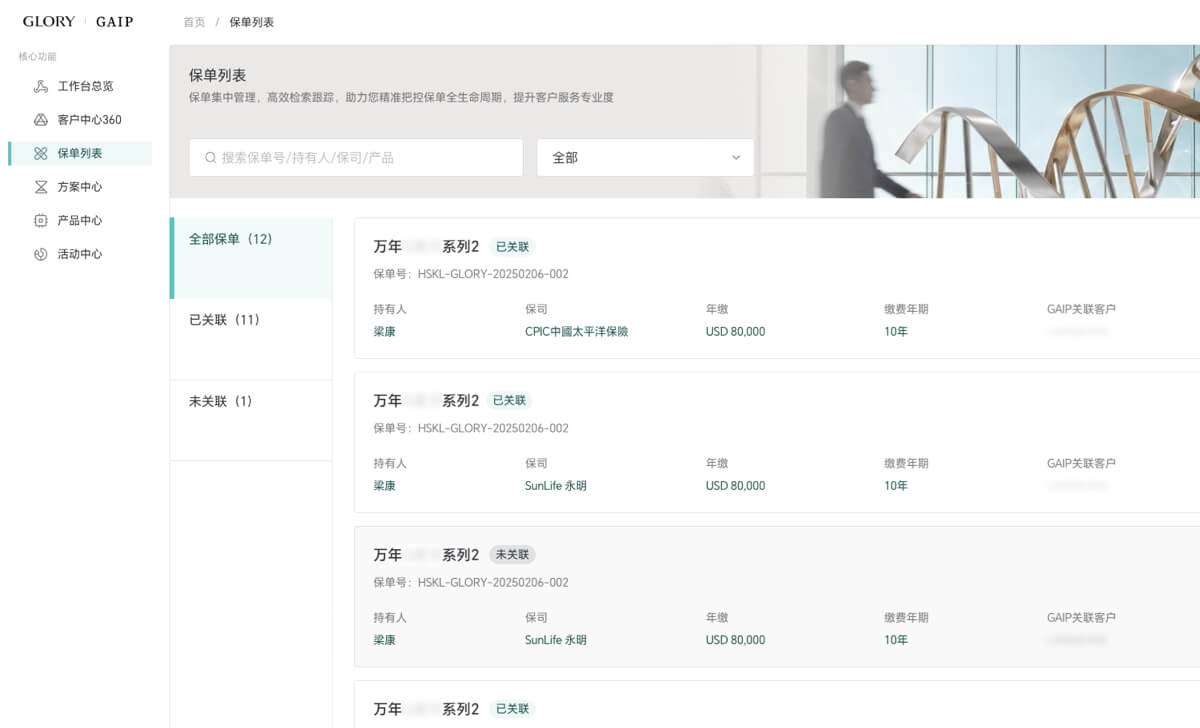Click SunLife 永明 in the 已关联 card
1200x728 pixels.
click(x=555, y=486)
